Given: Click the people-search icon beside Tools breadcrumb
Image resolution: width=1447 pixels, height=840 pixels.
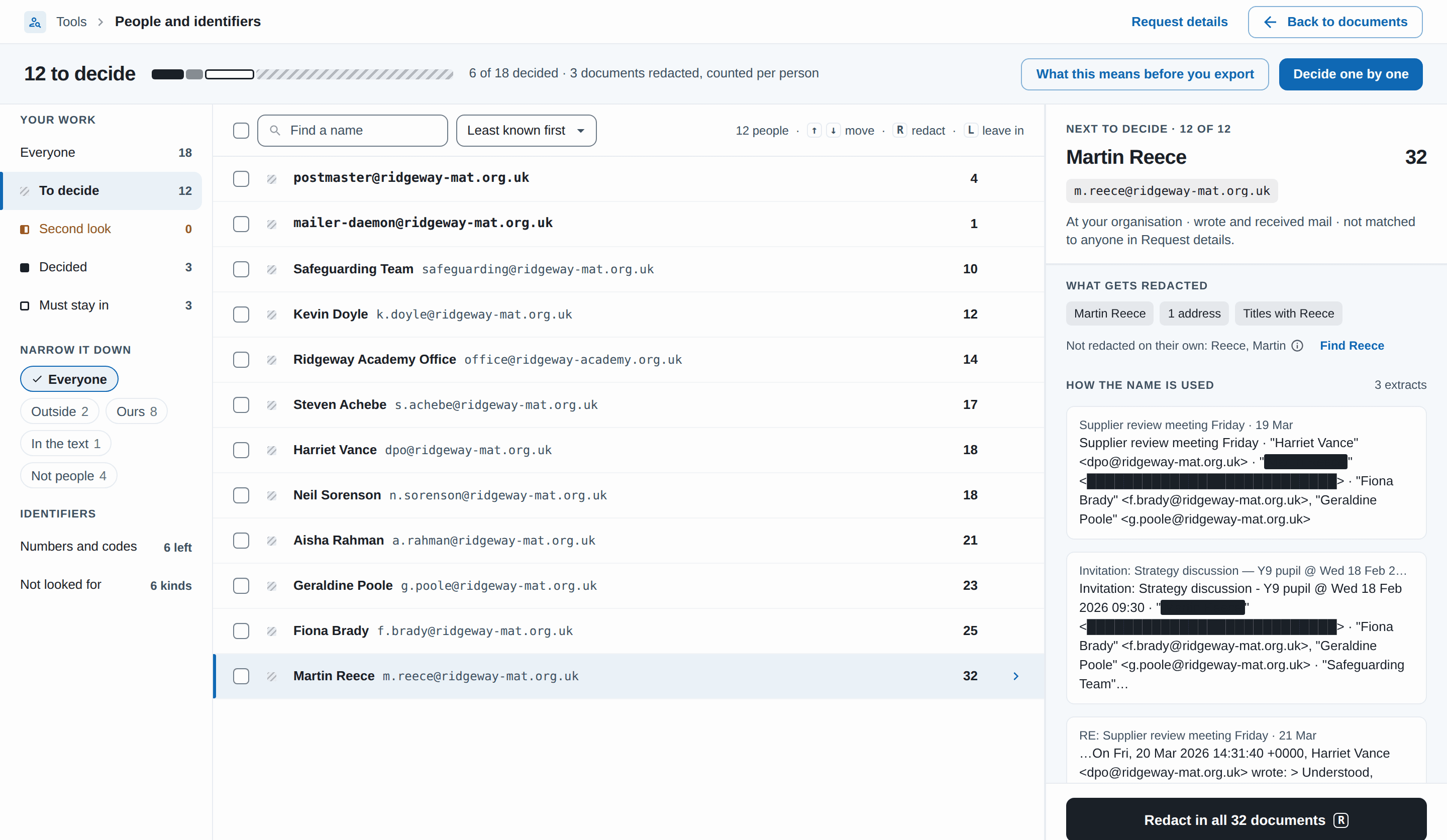Looking at the screenshot, I should (35, 22).
